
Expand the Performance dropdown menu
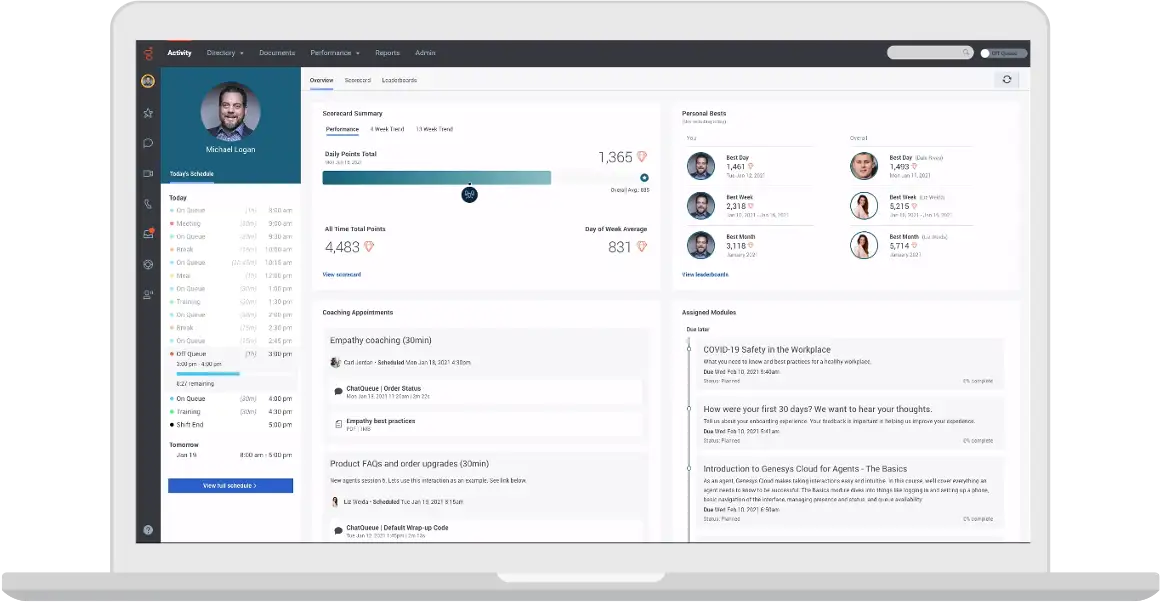pos(334,52)
